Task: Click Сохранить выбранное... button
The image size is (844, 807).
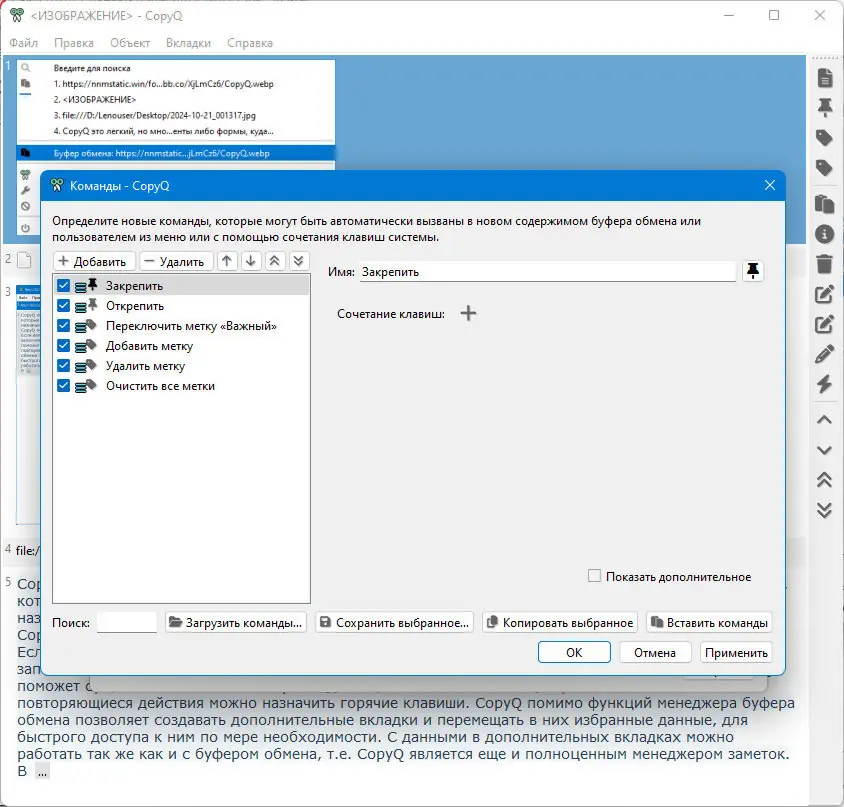Action: 394,622
